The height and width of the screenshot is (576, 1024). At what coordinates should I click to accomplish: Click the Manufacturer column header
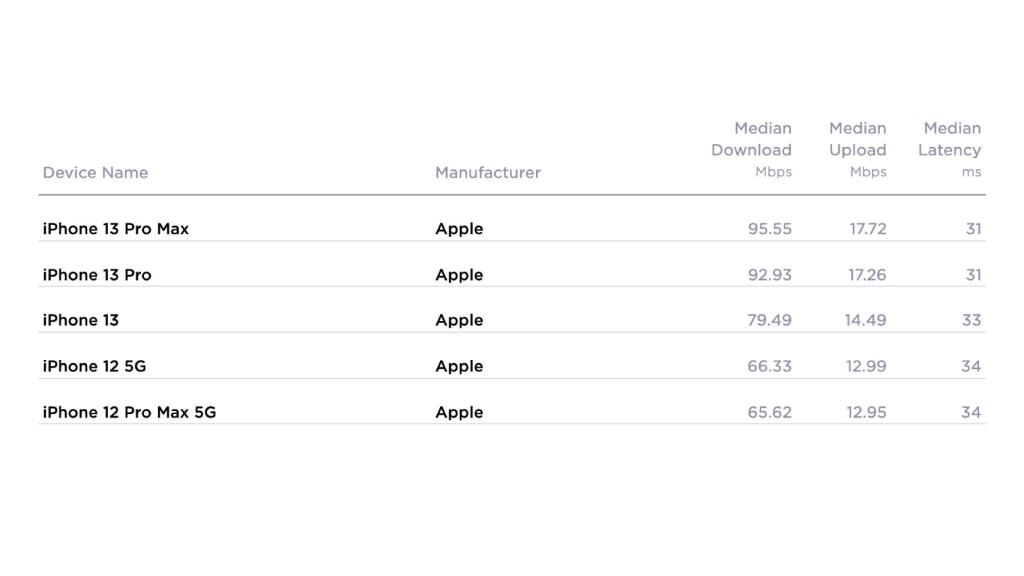click(487, 172)
